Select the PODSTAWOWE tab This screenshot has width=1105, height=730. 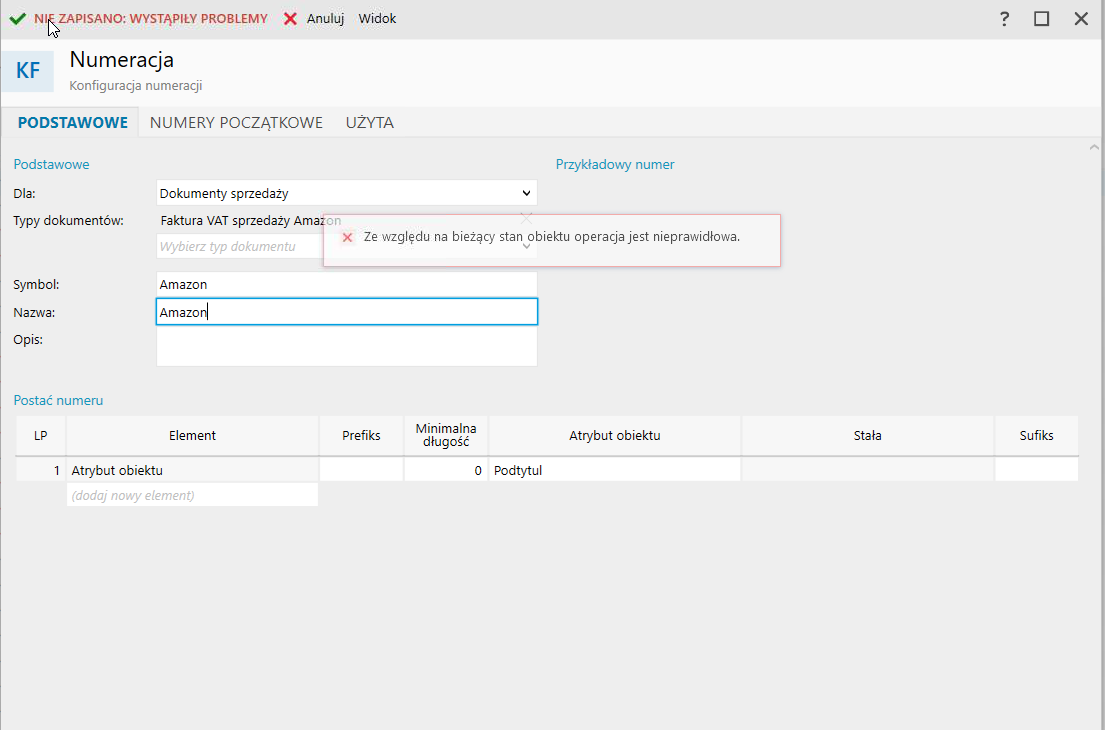click(x=73, y=123)
